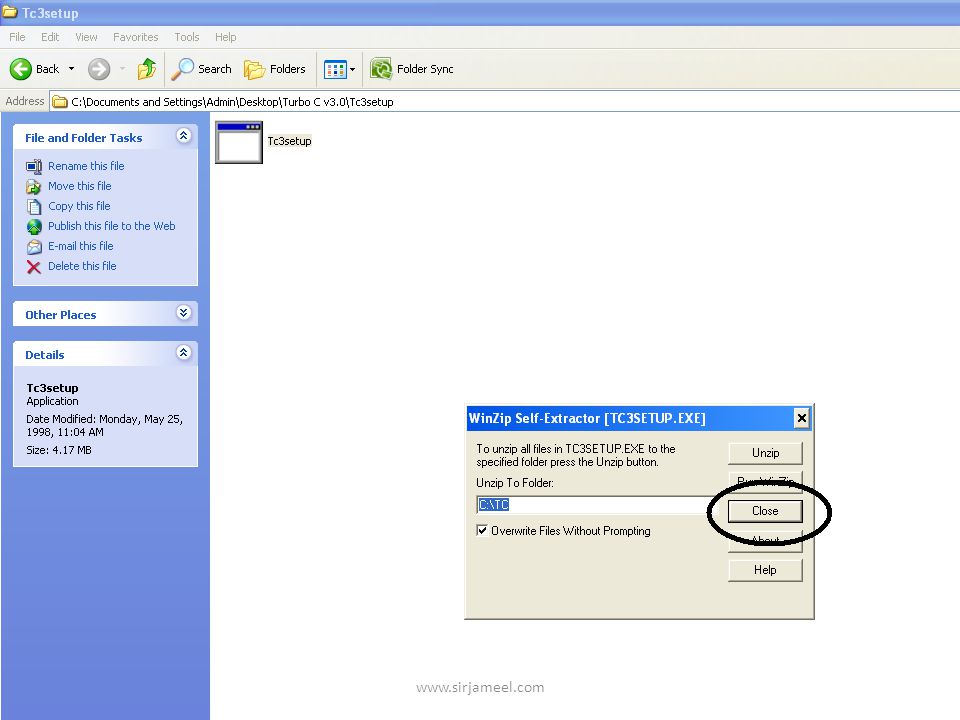Click Publish this file to the Web

(x=111, y=226)
